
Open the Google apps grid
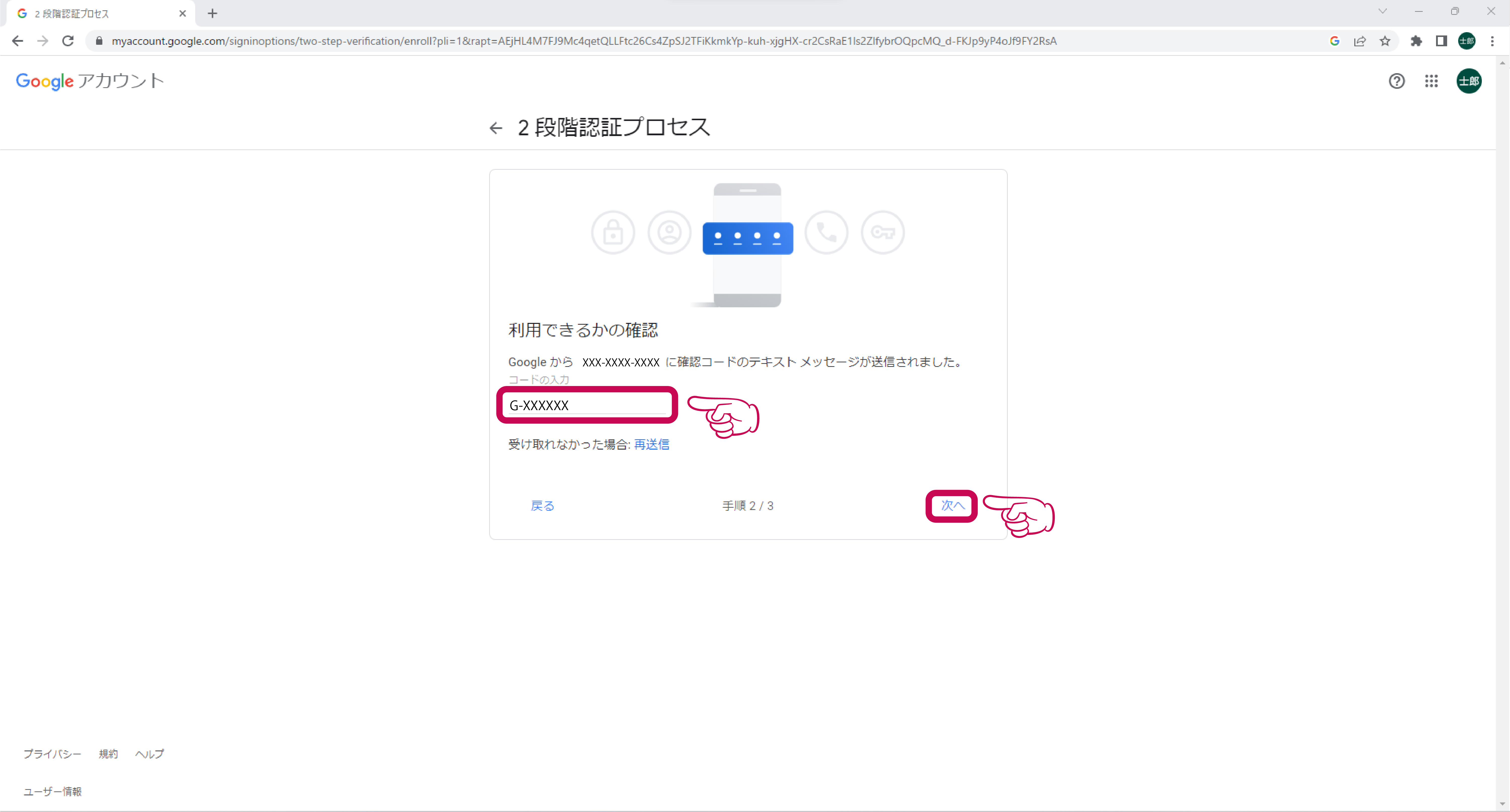click(x=1432, y=81)
